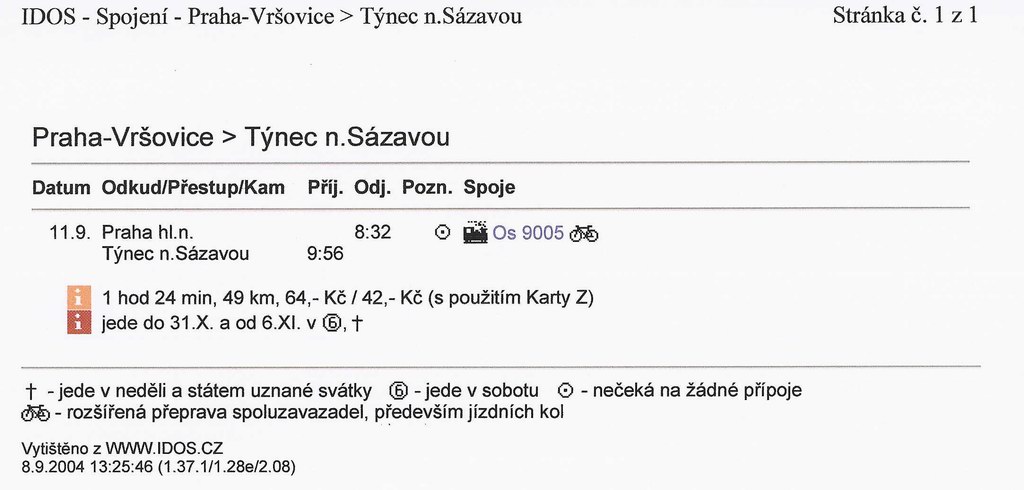Select the Týnec n.Sázavou arrival station
The height and width of the screenshot is (490, 1024).
point(176,254)
